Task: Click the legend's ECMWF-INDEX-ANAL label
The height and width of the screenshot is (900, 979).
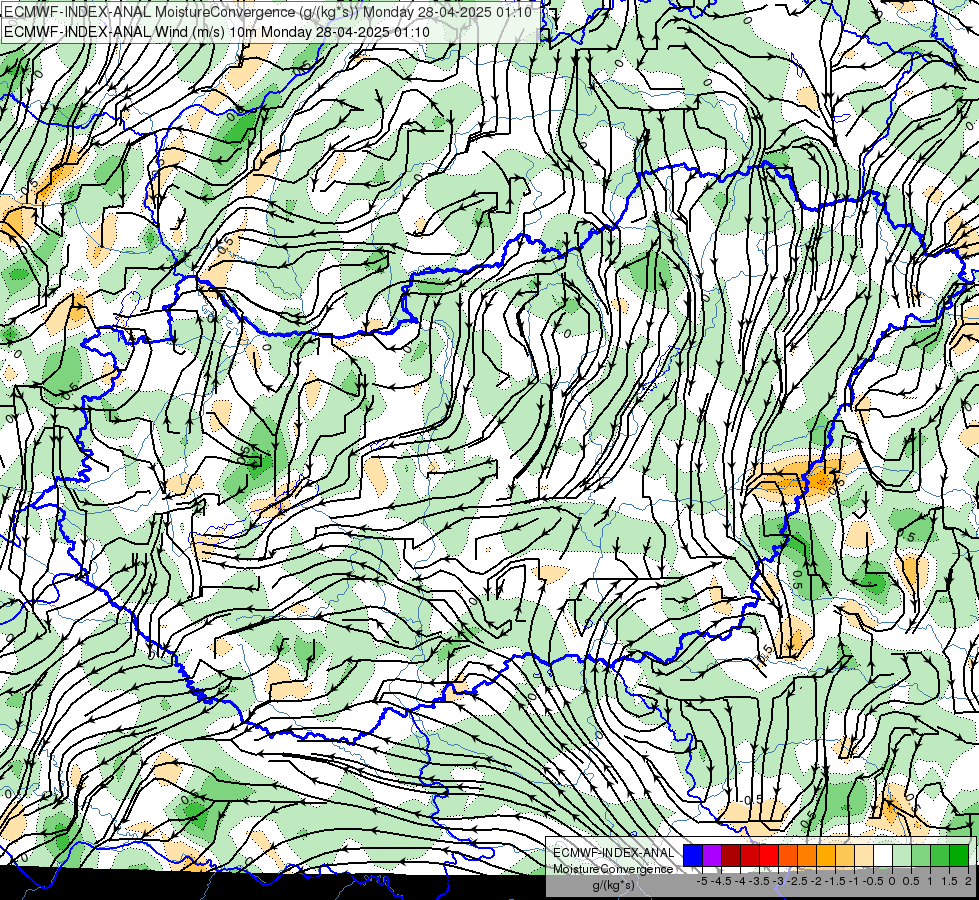Action: (613, 853)
